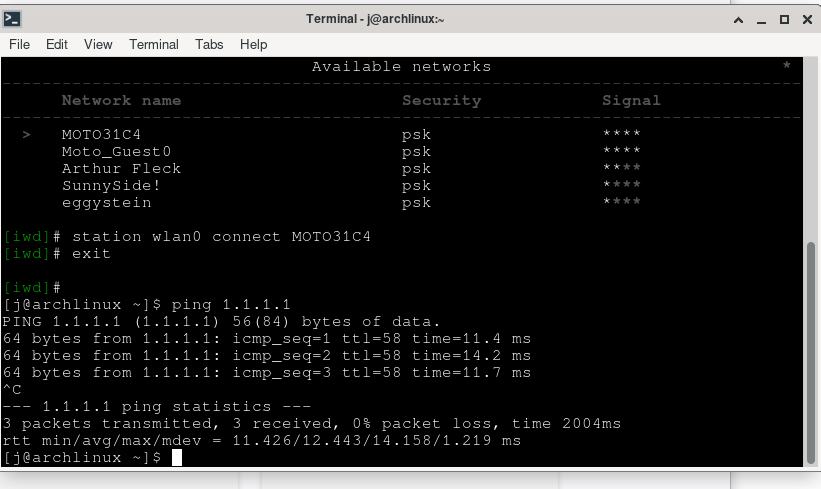The width and height of the screenshot is (821, 489).
Task: Click the Terminal window title text
Action: 375,19
